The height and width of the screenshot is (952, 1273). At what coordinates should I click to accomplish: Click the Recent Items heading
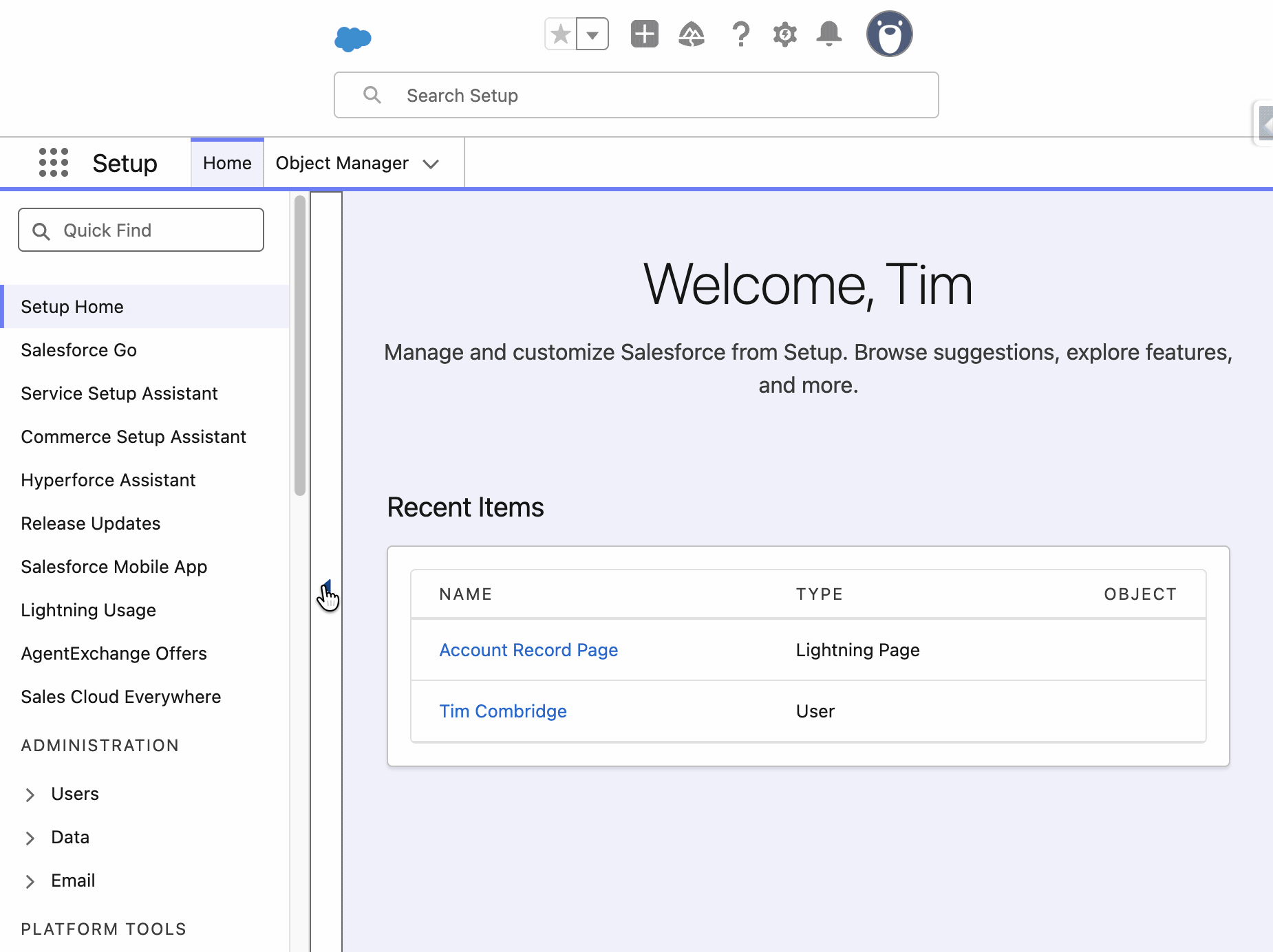466,508
